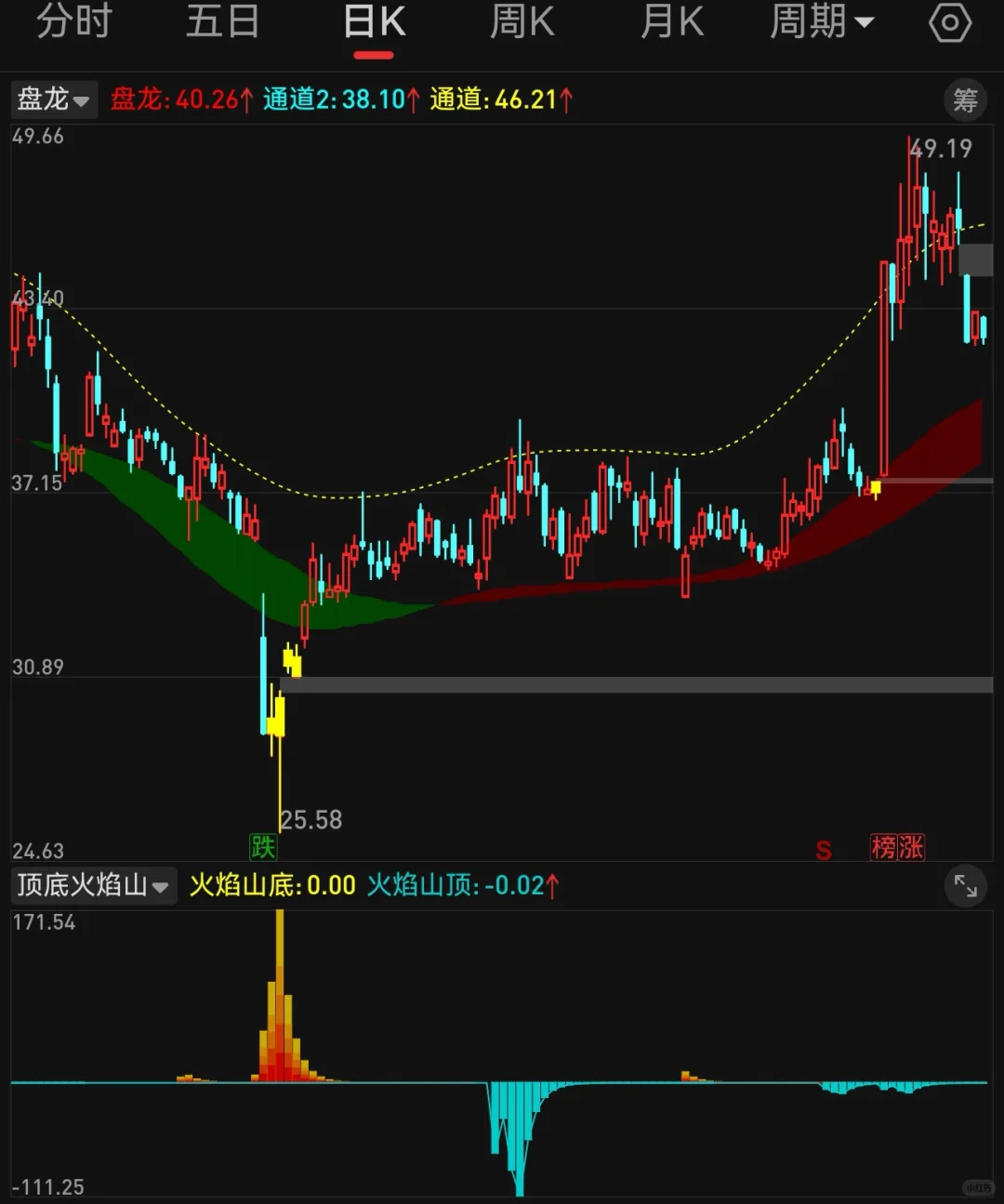Expand sub-chart with fullscreen arrows icon

[966, 886]
